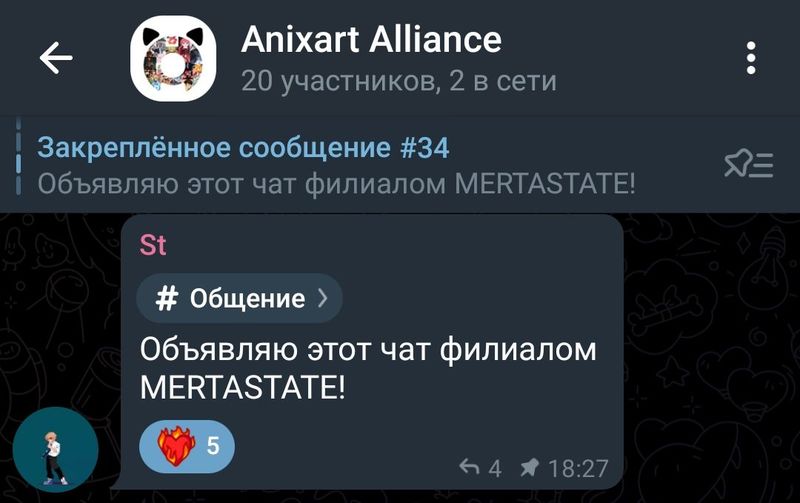Open St's profile avatar
The height and width of the screenshot is (503, 800).
point(56,450)
